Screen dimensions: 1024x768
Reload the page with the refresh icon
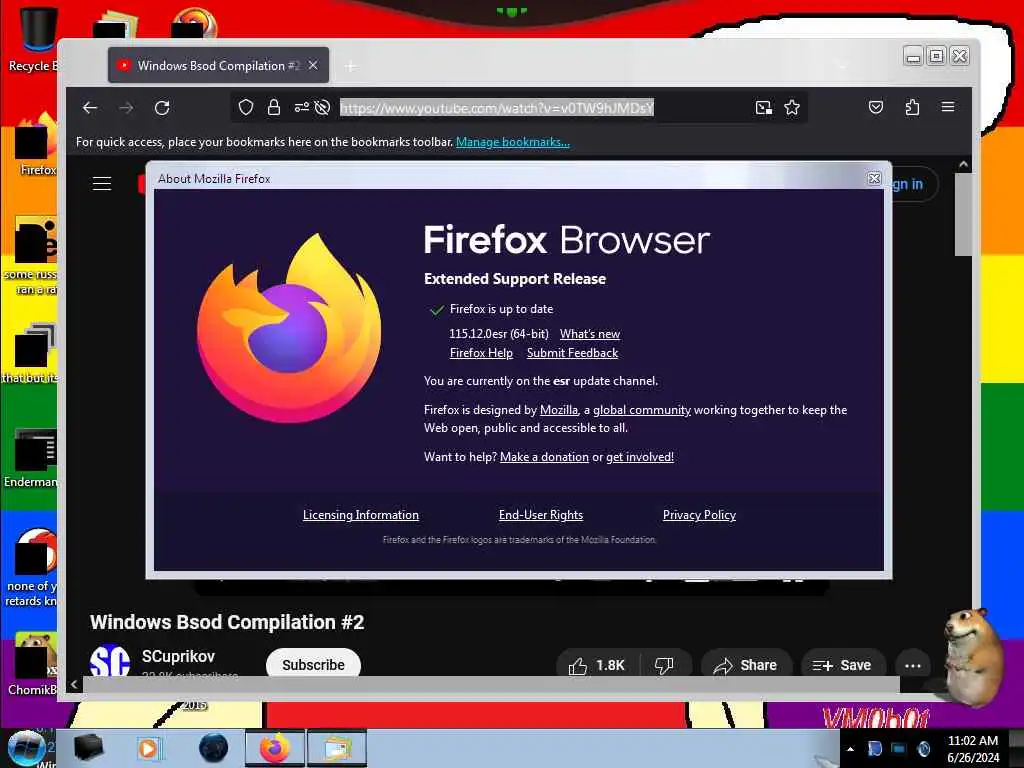pyautogui.click(x=162, y=108)
